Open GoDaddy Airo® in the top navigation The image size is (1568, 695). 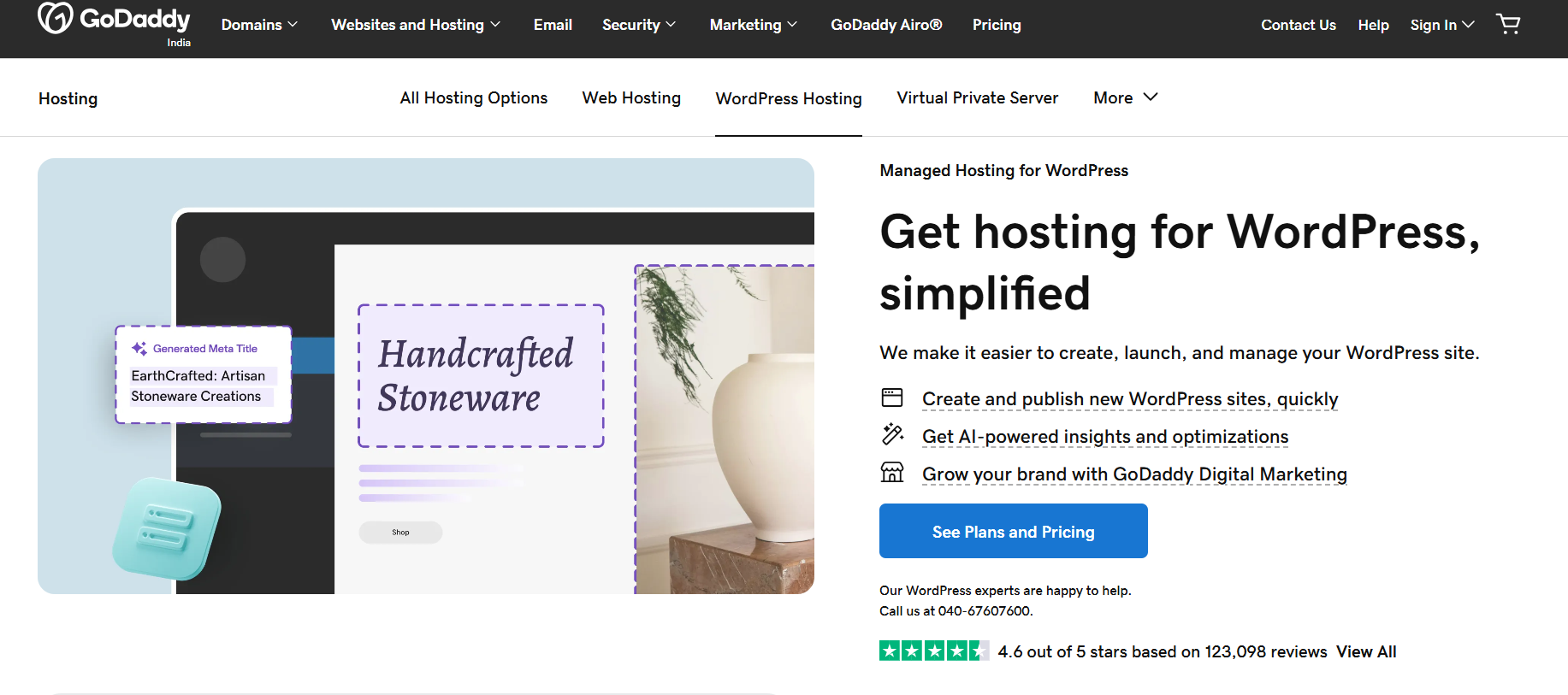click(x=886, y=25)
